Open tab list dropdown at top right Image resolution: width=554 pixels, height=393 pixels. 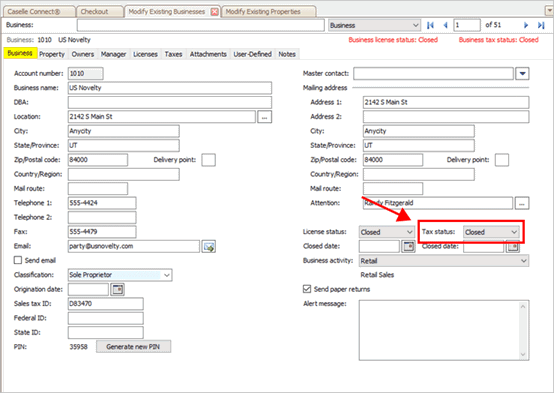549,11
